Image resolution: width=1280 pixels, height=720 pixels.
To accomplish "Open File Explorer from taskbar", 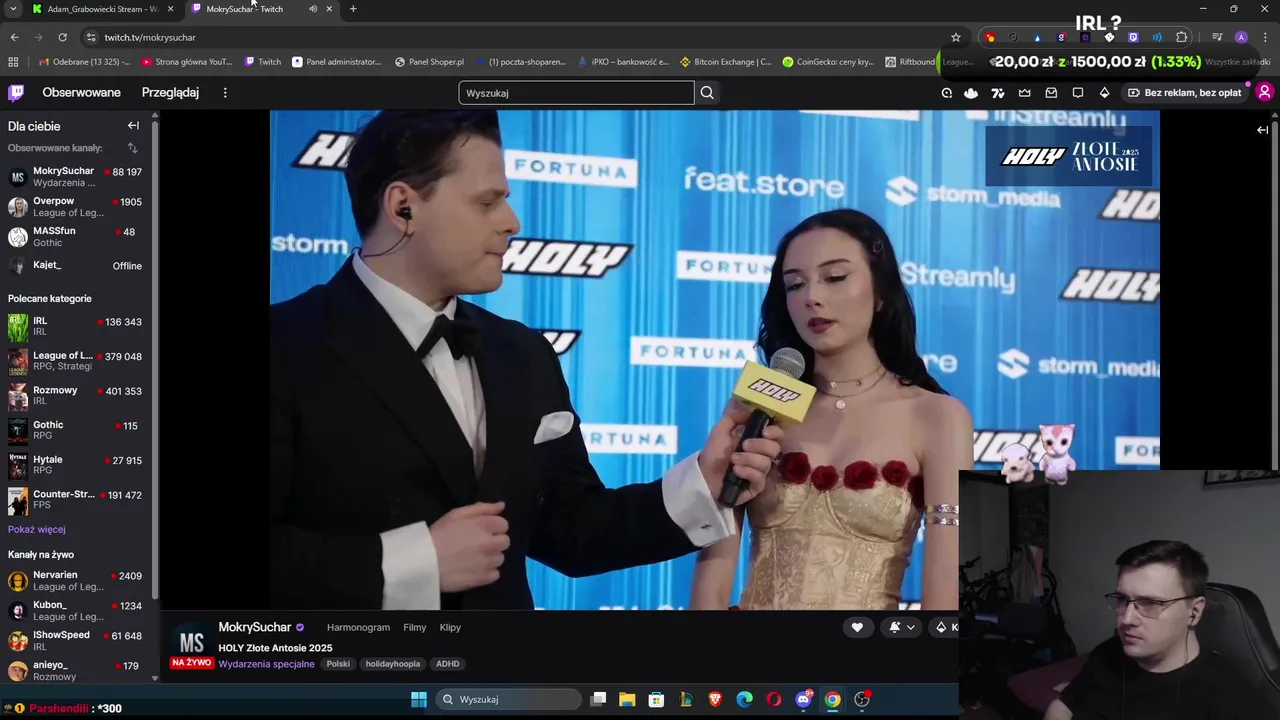I will (627, 699).
